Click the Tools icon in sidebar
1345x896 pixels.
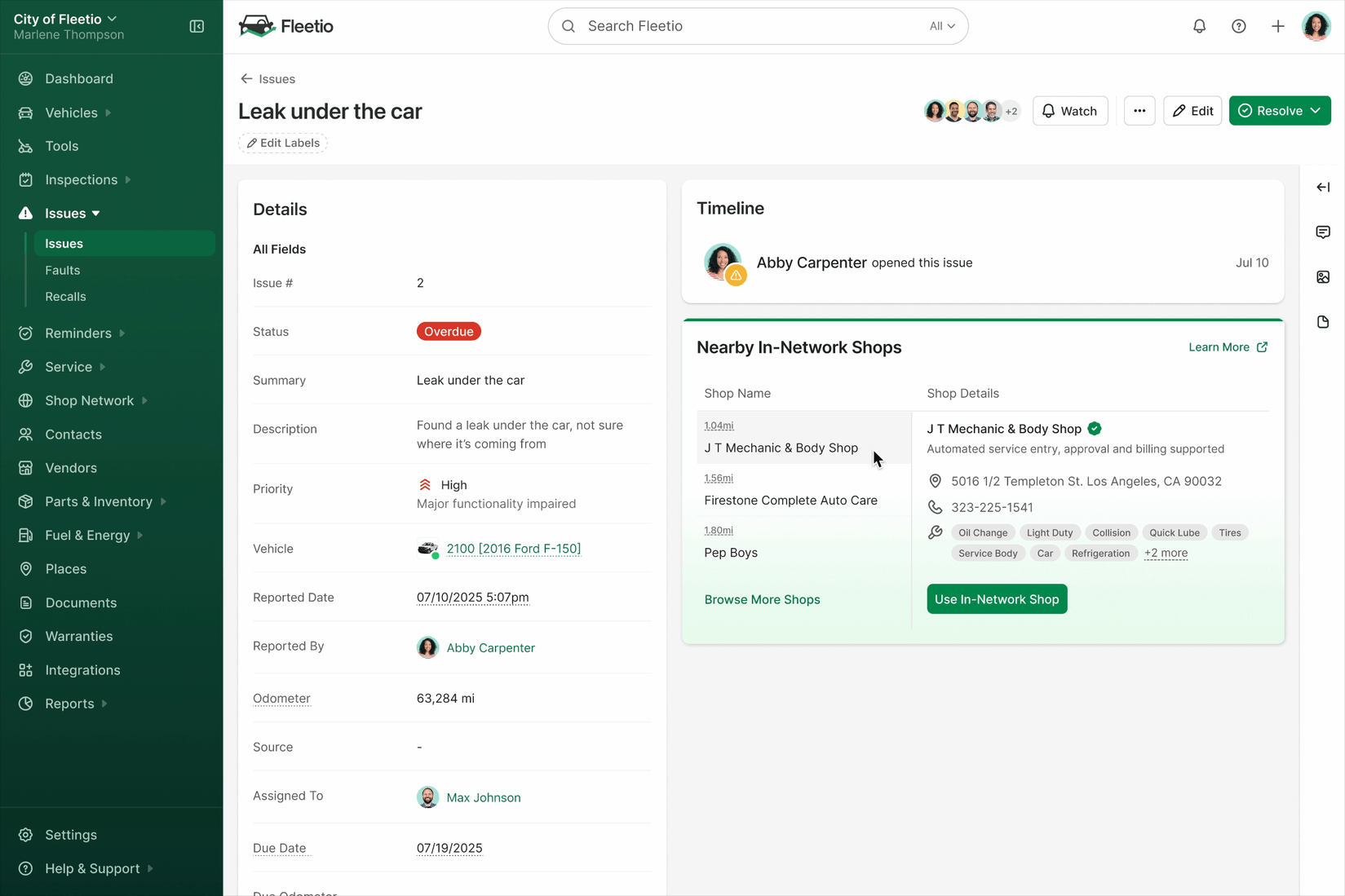tap(26, 147)
